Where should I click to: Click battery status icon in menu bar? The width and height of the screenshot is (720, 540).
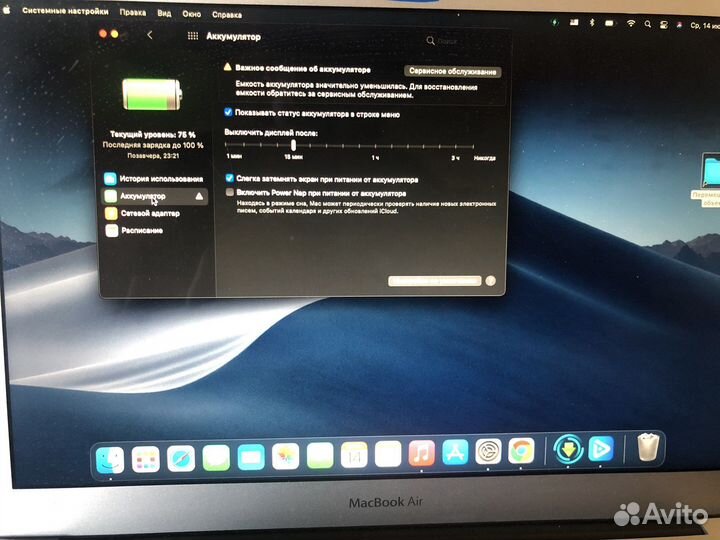(x=610, y=23)
